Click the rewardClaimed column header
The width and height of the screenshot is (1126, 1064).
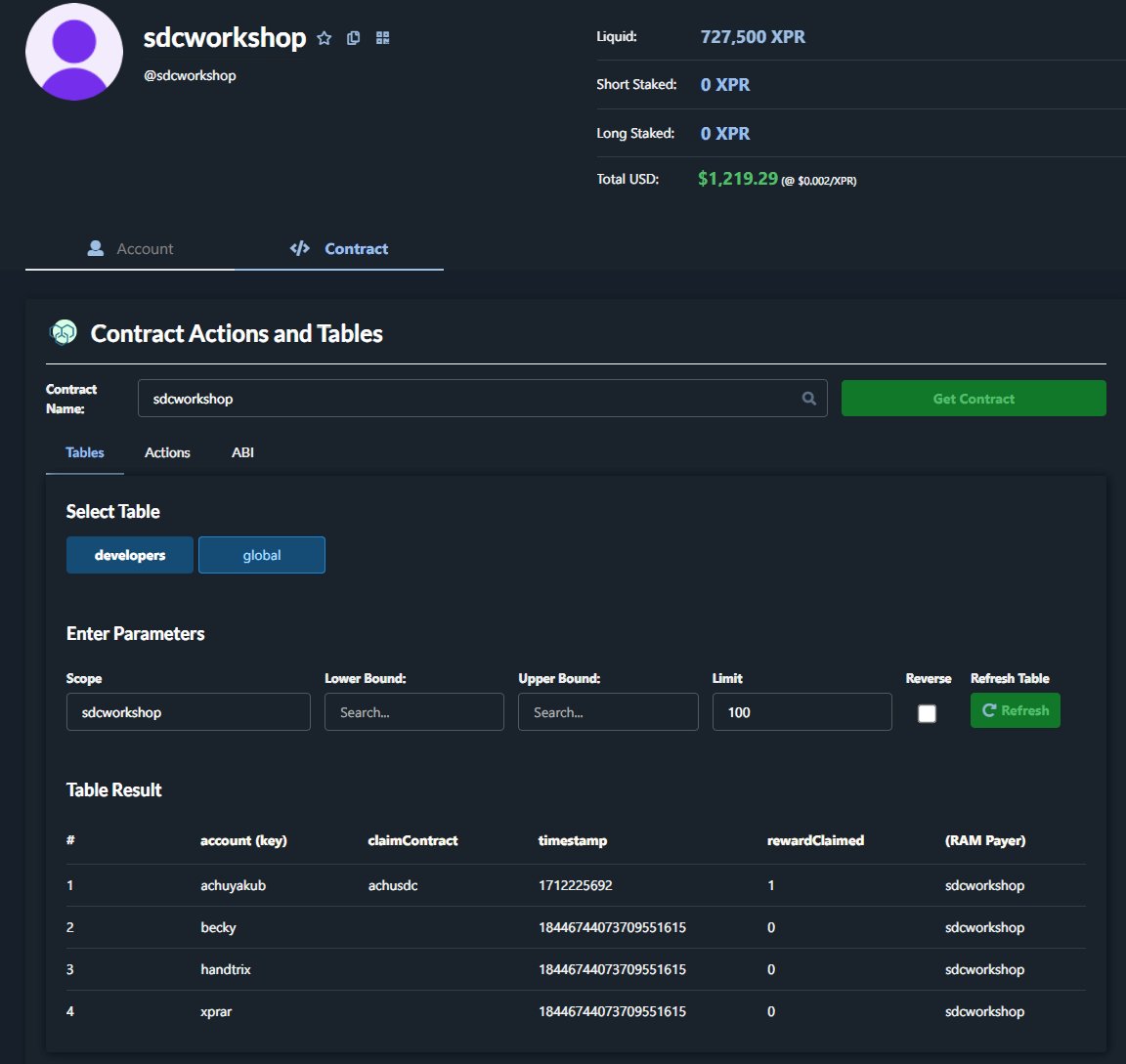(x=816, y=840)
